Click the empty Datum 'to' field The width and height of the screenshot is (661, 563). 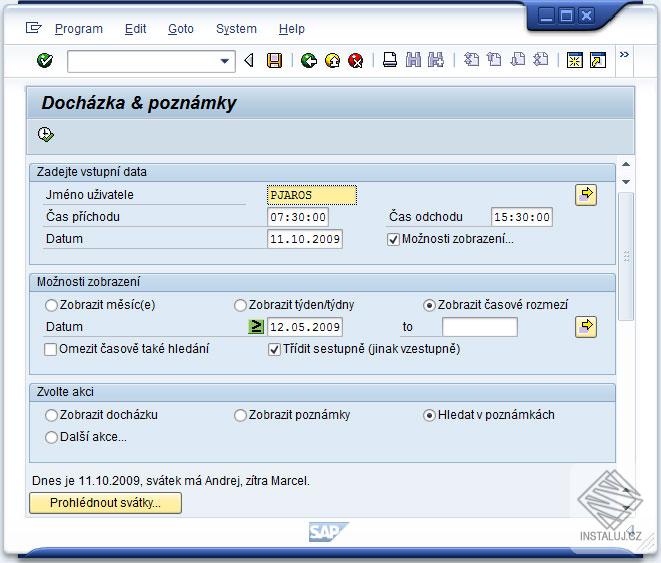pyautogui.click(x=480, y=327)
